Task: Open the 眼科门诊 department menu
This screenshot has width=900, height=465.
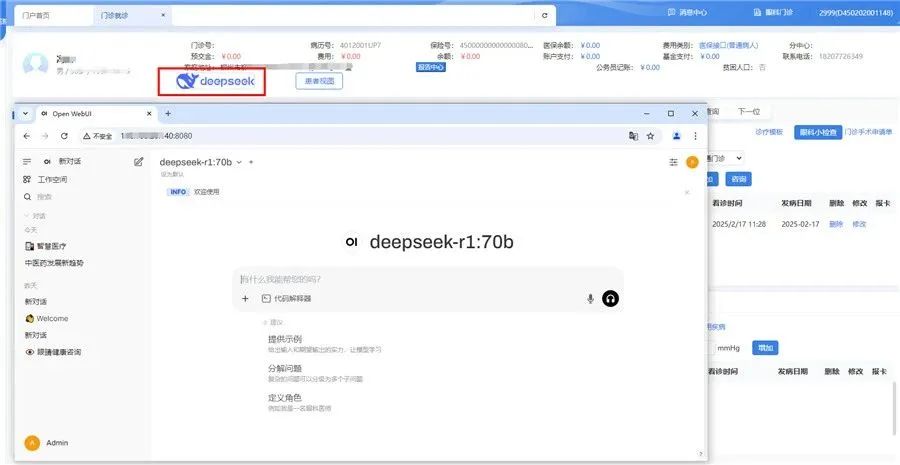Action: point(773,12)
